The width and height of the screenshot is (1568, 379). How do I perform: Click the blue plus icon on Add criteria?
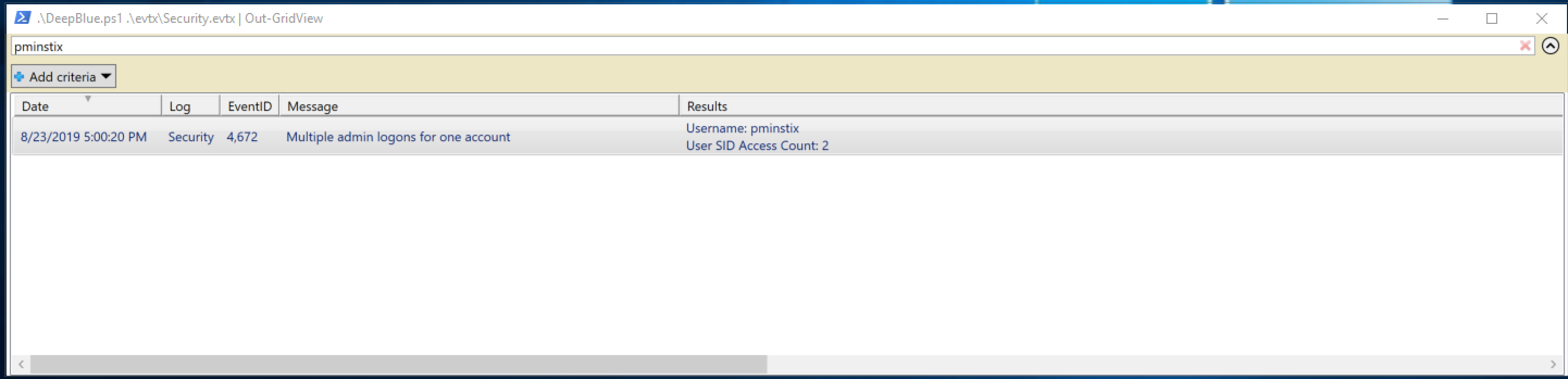(x=20, y=77)
